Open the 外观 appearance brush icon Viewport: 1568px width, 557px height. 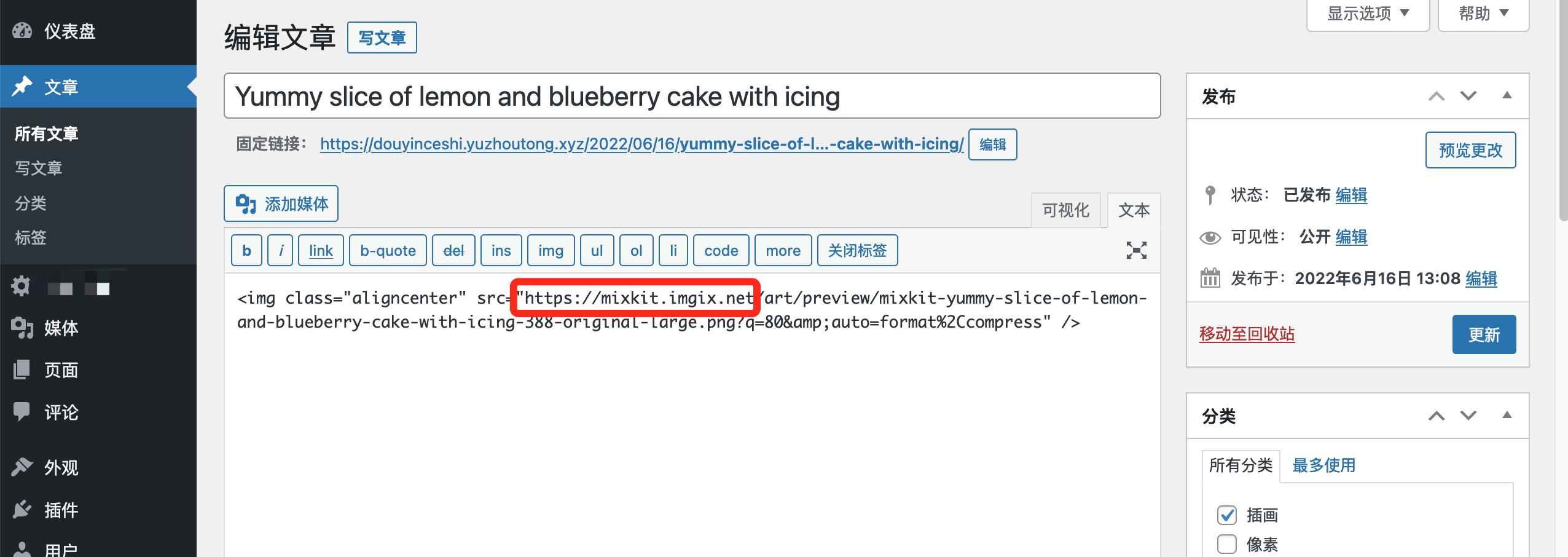22,467
